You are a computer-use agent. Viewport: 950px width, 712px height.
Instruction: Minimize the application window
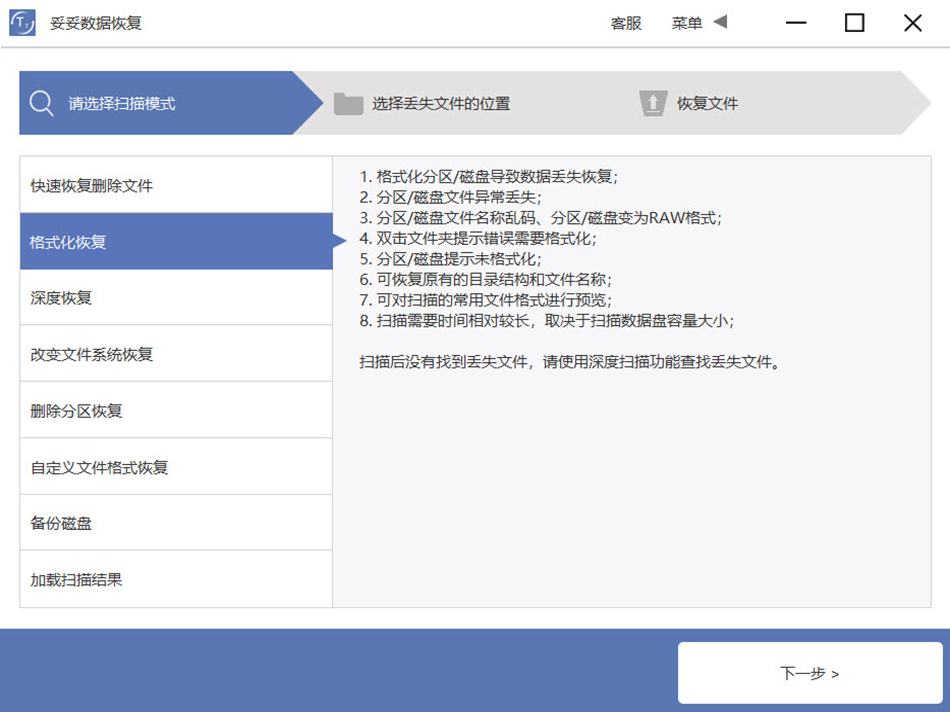click(796, 23)
